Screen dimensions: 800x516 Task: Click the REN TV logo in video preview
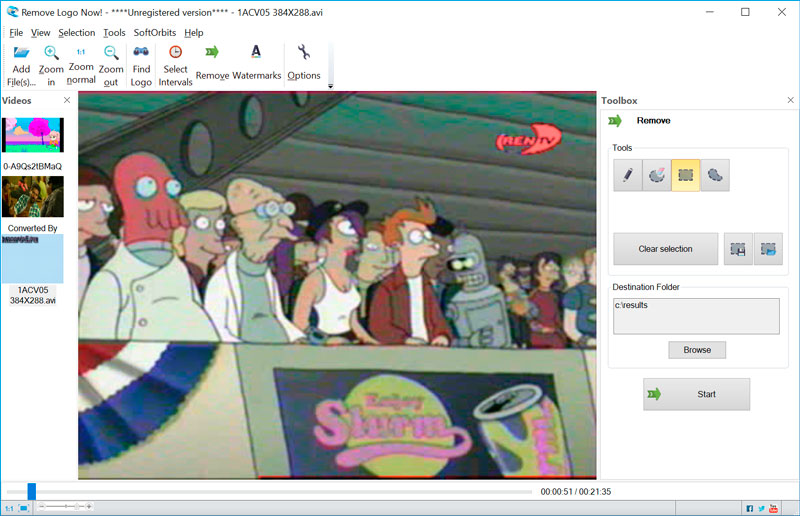[x=529, y=139]
